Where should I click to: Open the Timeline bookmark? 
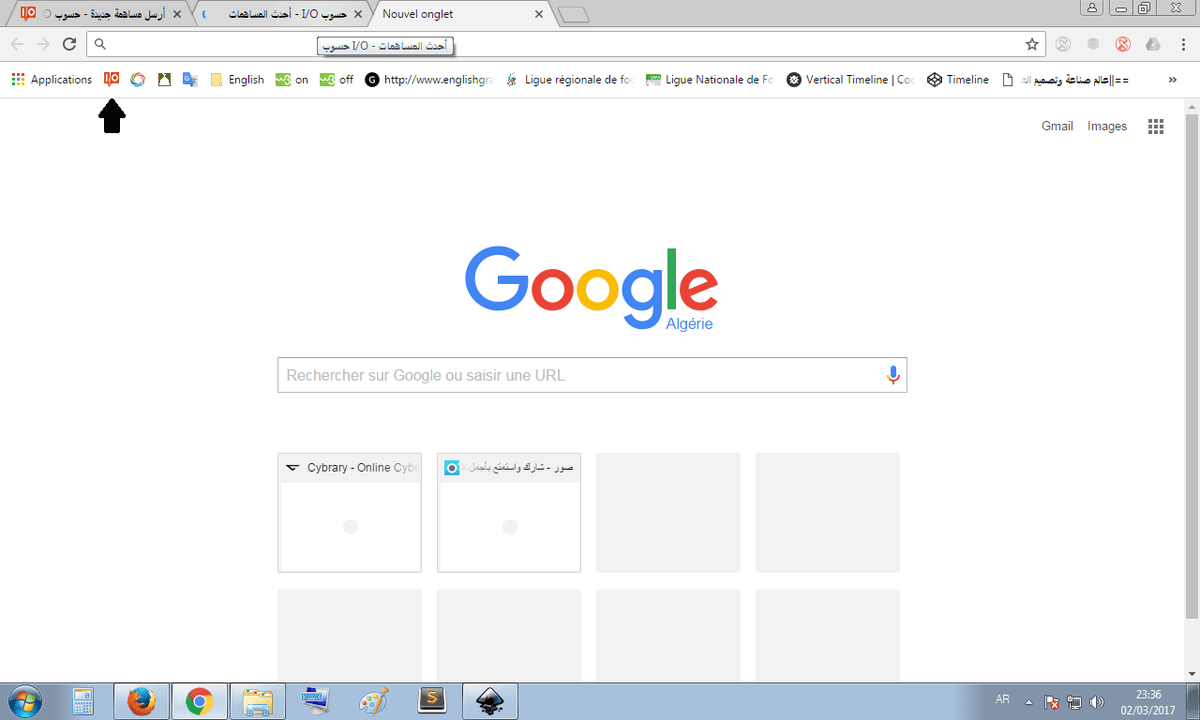[958, 80]
